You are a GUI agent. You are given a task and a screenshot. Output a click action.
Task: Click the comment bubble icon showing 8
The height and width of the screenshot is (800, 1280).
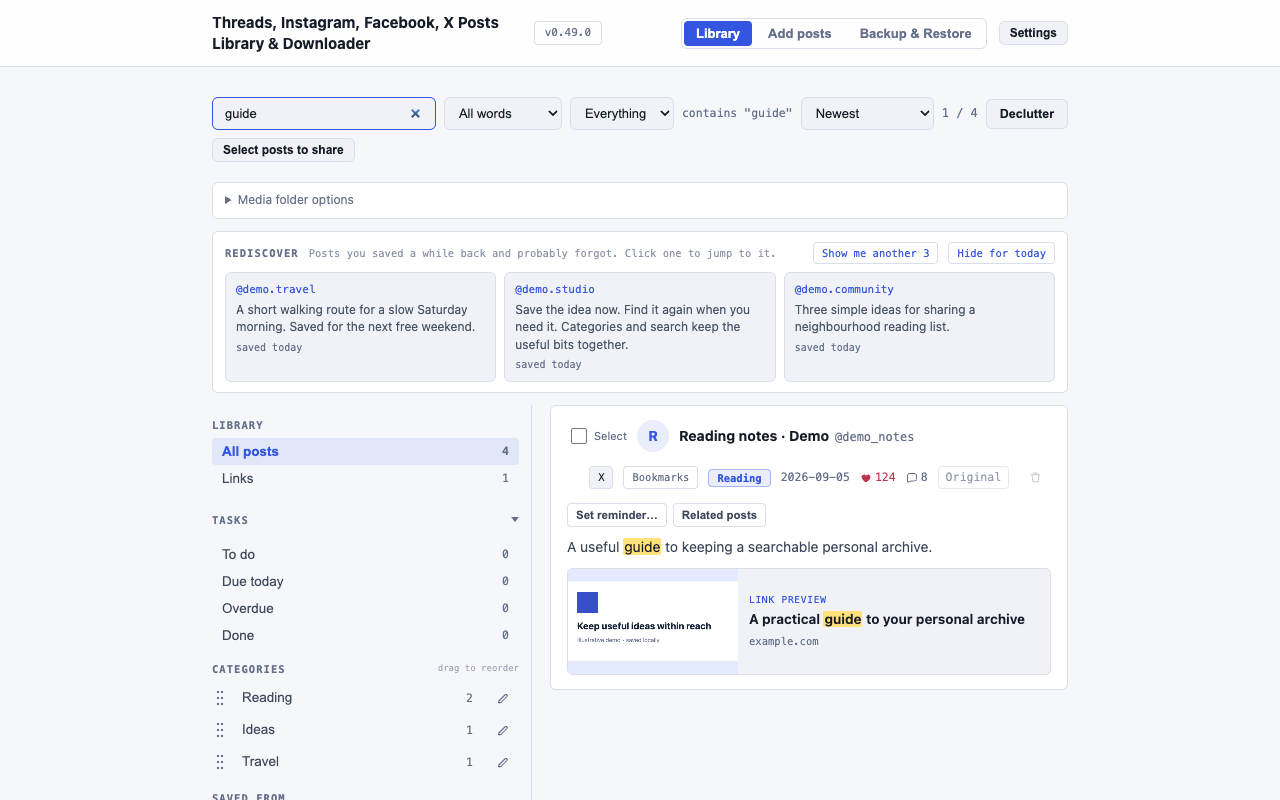(x=912, y=478)
